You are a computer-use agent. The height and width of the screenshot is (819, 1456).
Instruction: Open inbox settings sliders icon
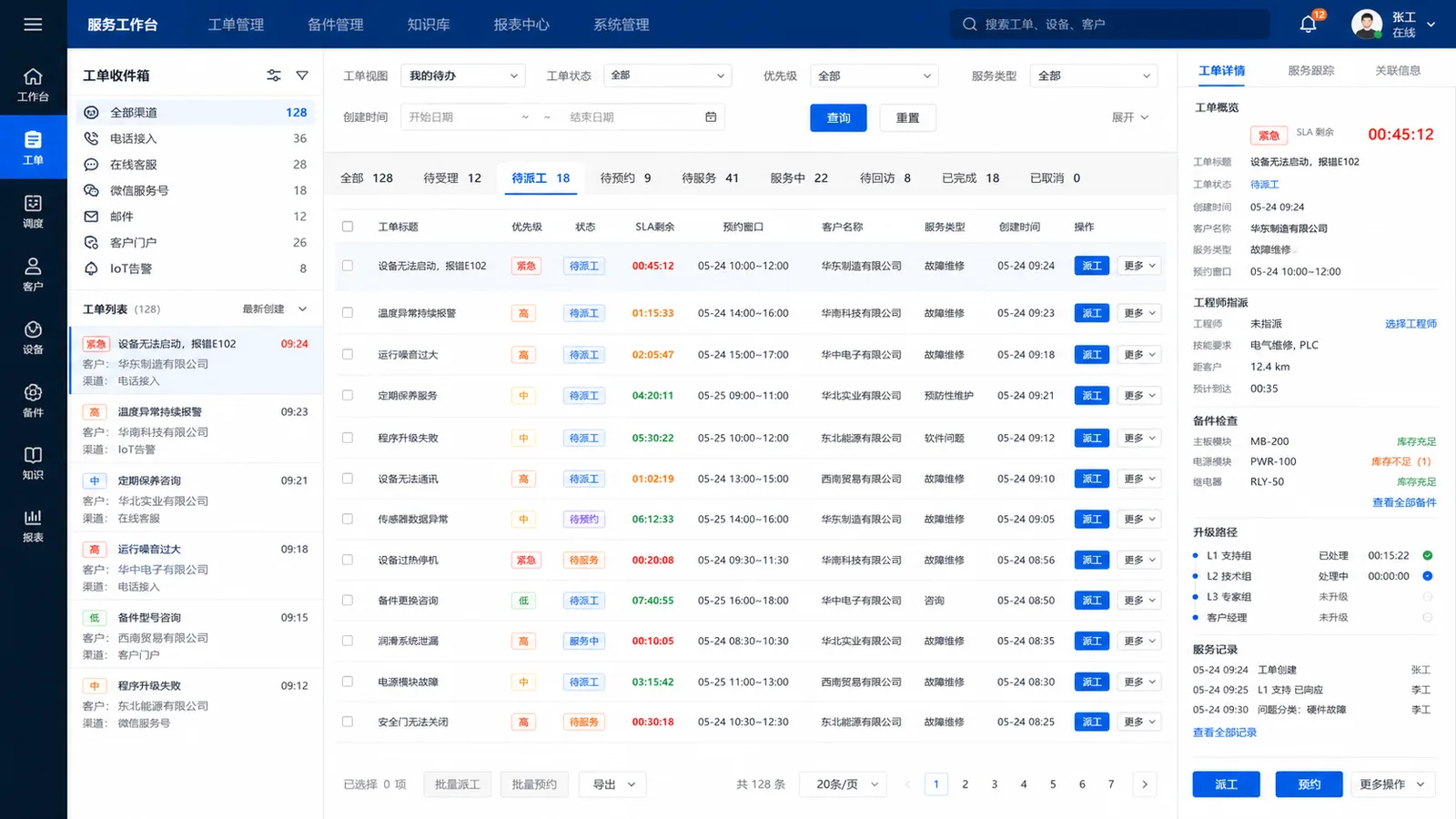coord(274,76)
